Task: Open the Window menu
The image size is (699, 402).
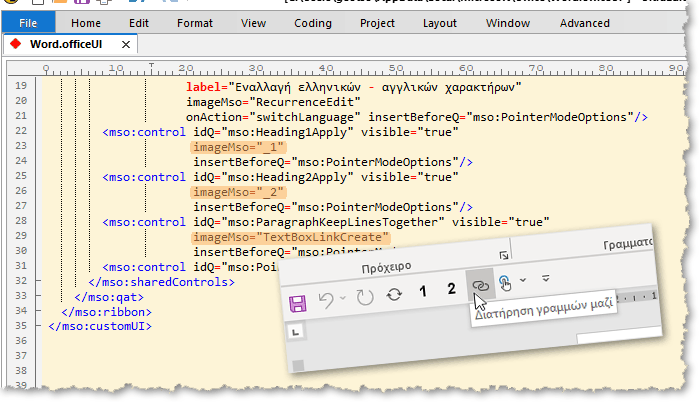Action: [508, 23]
